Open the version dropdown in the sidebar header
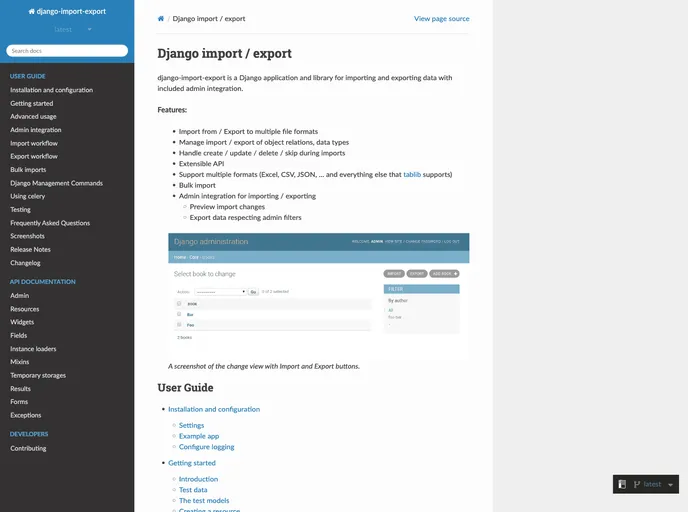688x512 pixels. click(x=68, y=30)
